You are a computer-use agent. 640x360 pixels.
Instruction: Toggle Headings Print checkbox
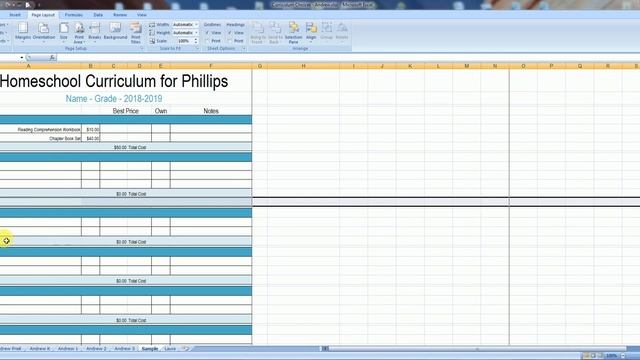coord(230,41)
